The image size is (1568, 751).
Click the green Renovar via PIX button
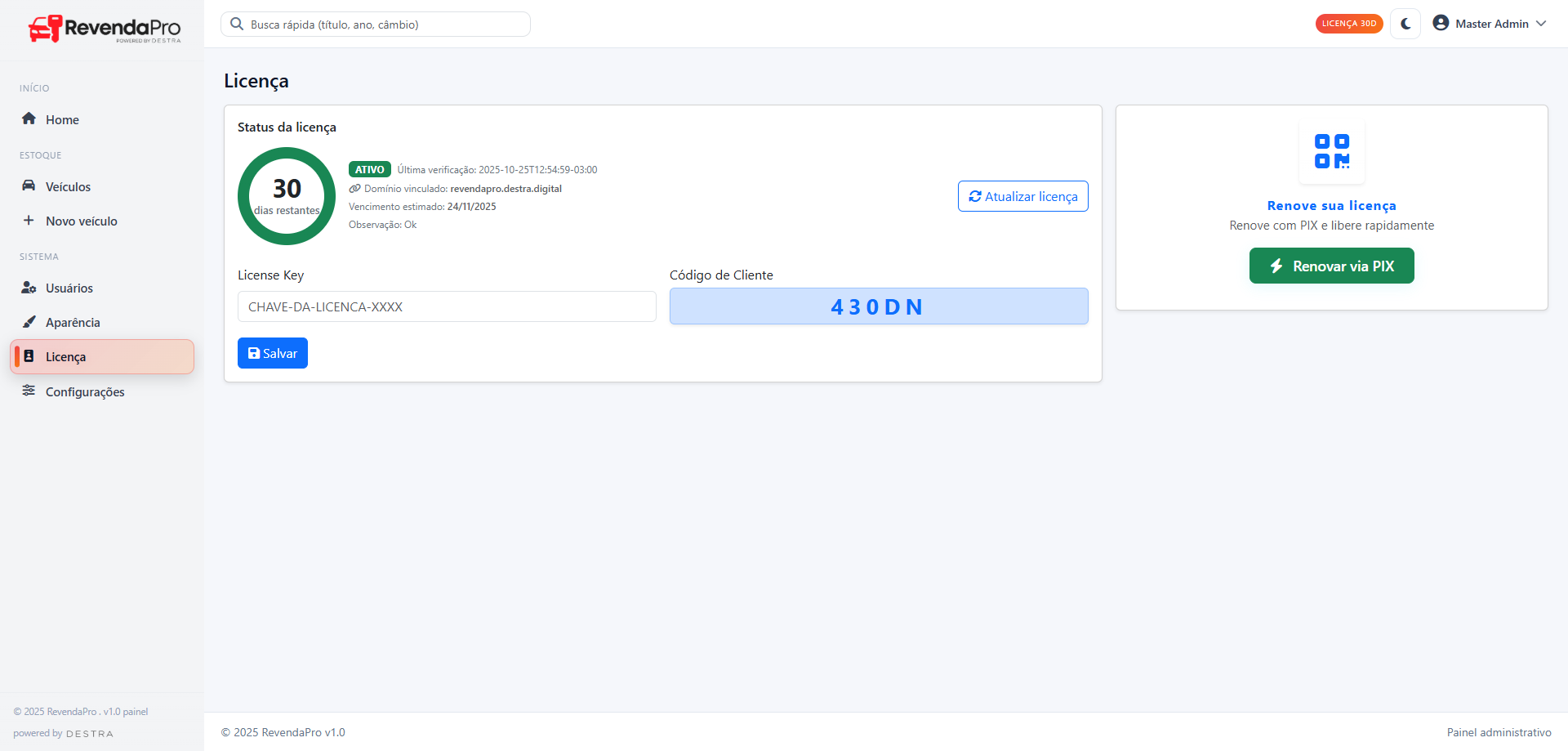click(1331, 266)
